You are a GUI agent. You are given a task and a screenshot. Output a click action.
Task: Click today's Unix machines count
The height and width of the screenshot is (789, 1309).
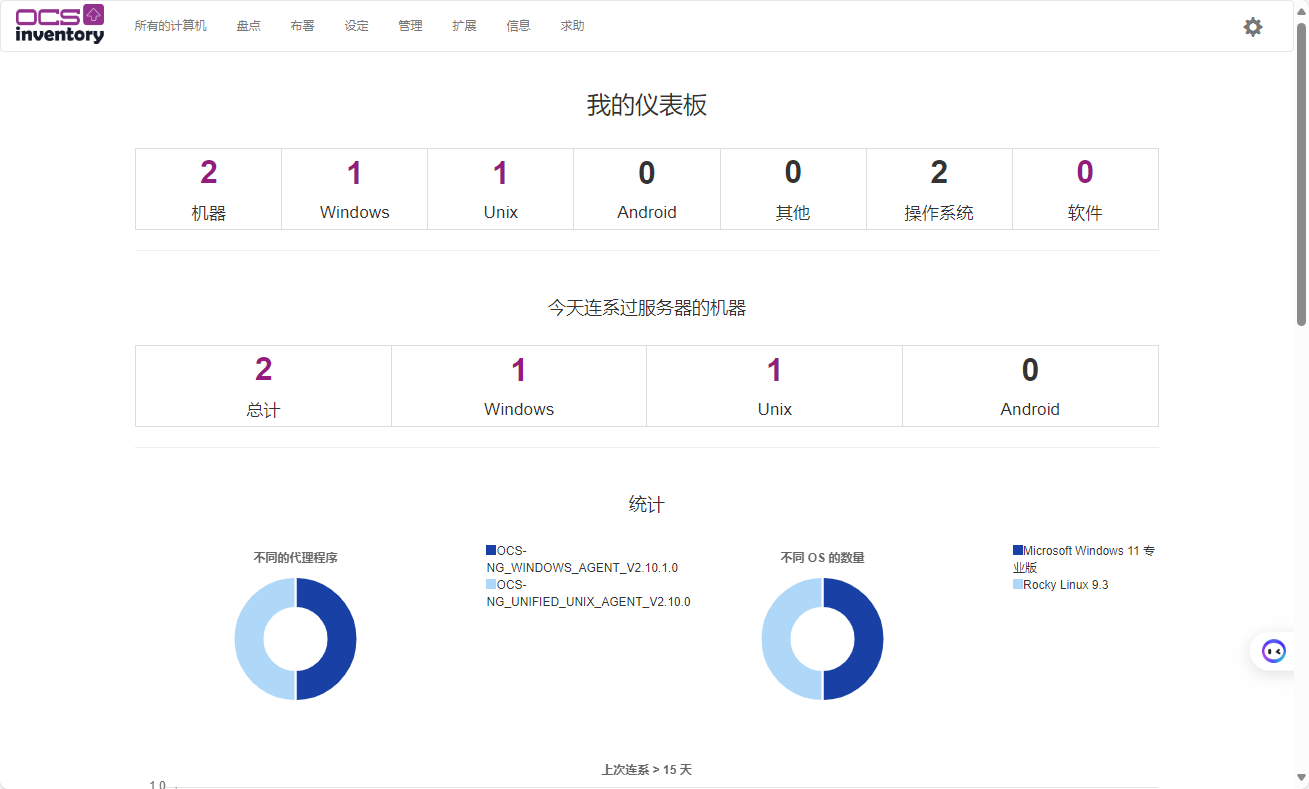point(774,370)
